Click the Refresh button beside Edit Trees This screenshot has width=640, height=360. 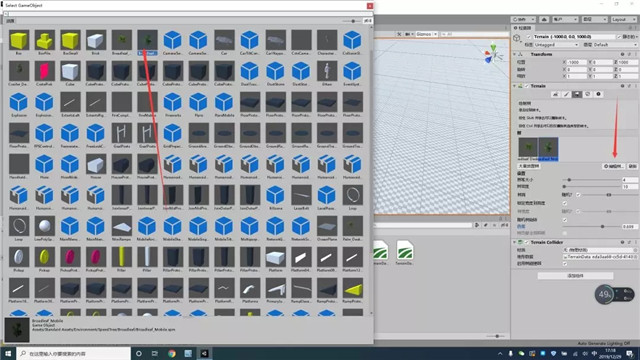click(632, 166)
